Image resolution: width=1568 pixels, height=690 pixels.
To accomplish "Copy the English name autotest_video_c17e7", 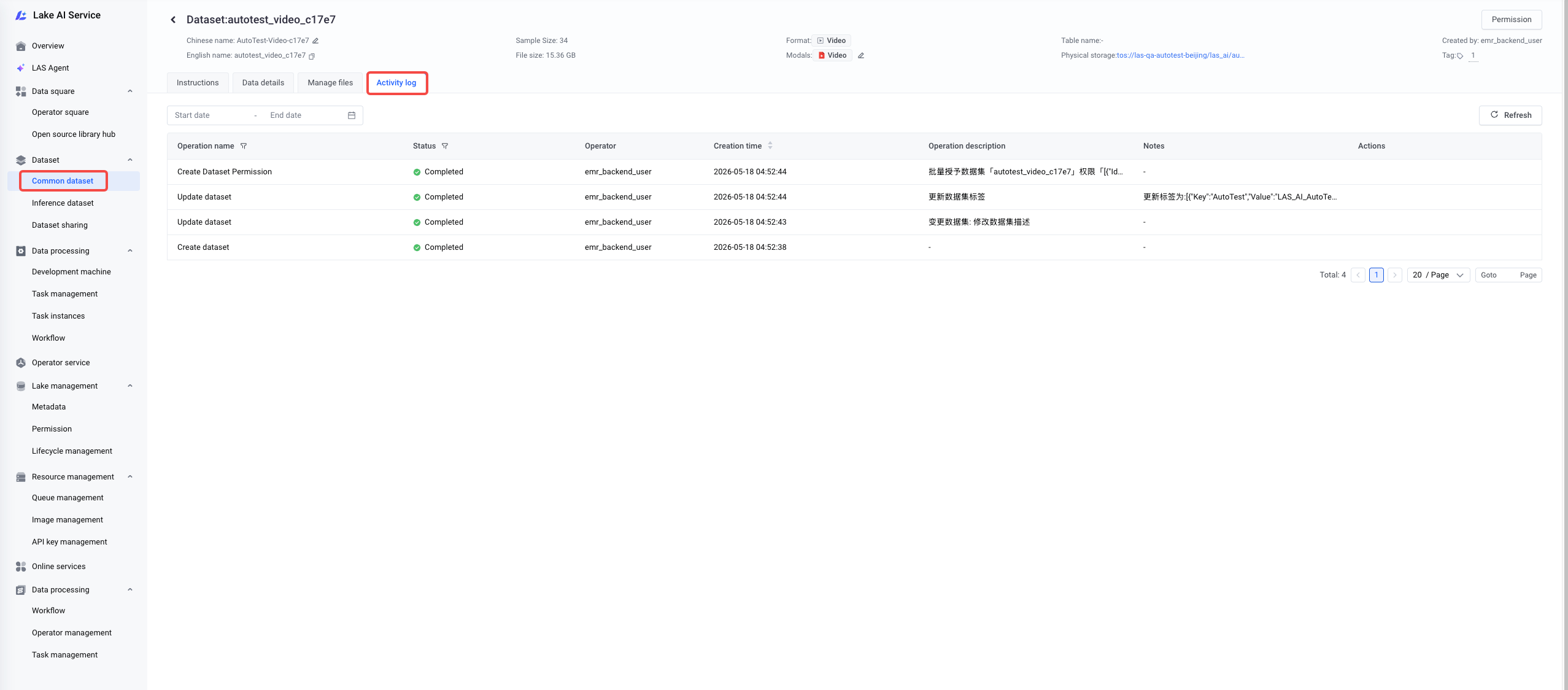I will pos(312,56).
